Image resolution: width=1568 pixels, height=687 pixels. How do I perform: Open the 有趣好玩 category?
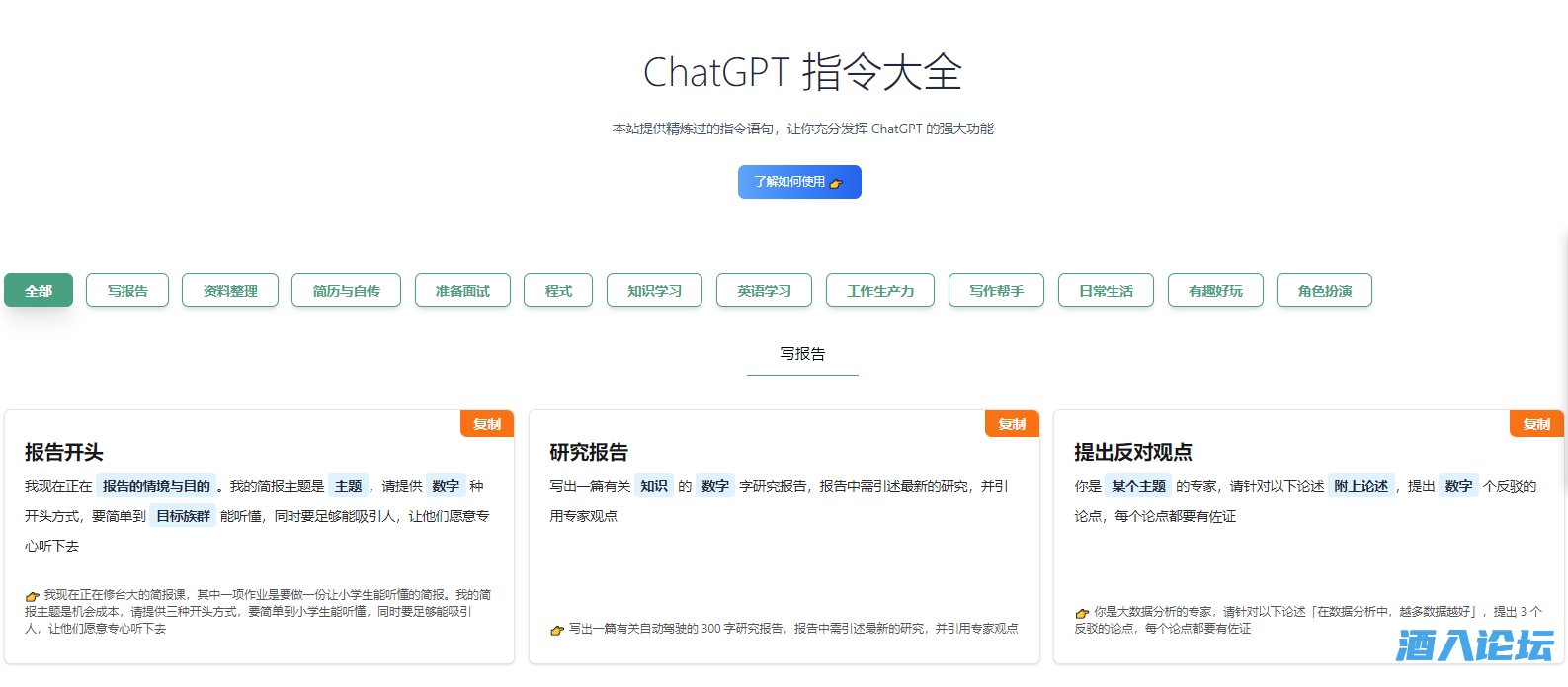click(x=1215, y=291)
